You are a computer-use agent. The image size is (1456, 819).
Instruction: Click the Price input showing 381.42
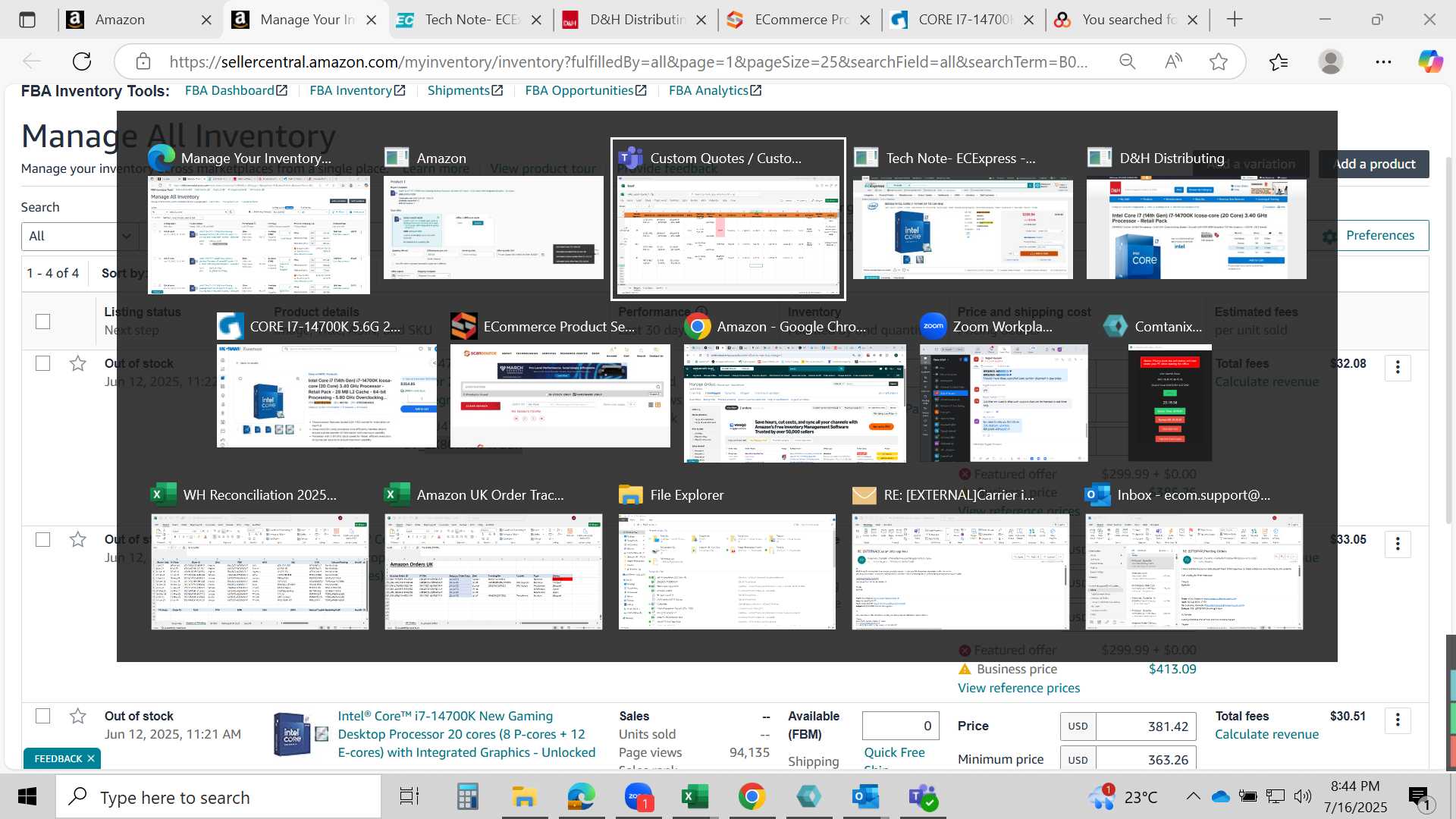[1146, 726]
